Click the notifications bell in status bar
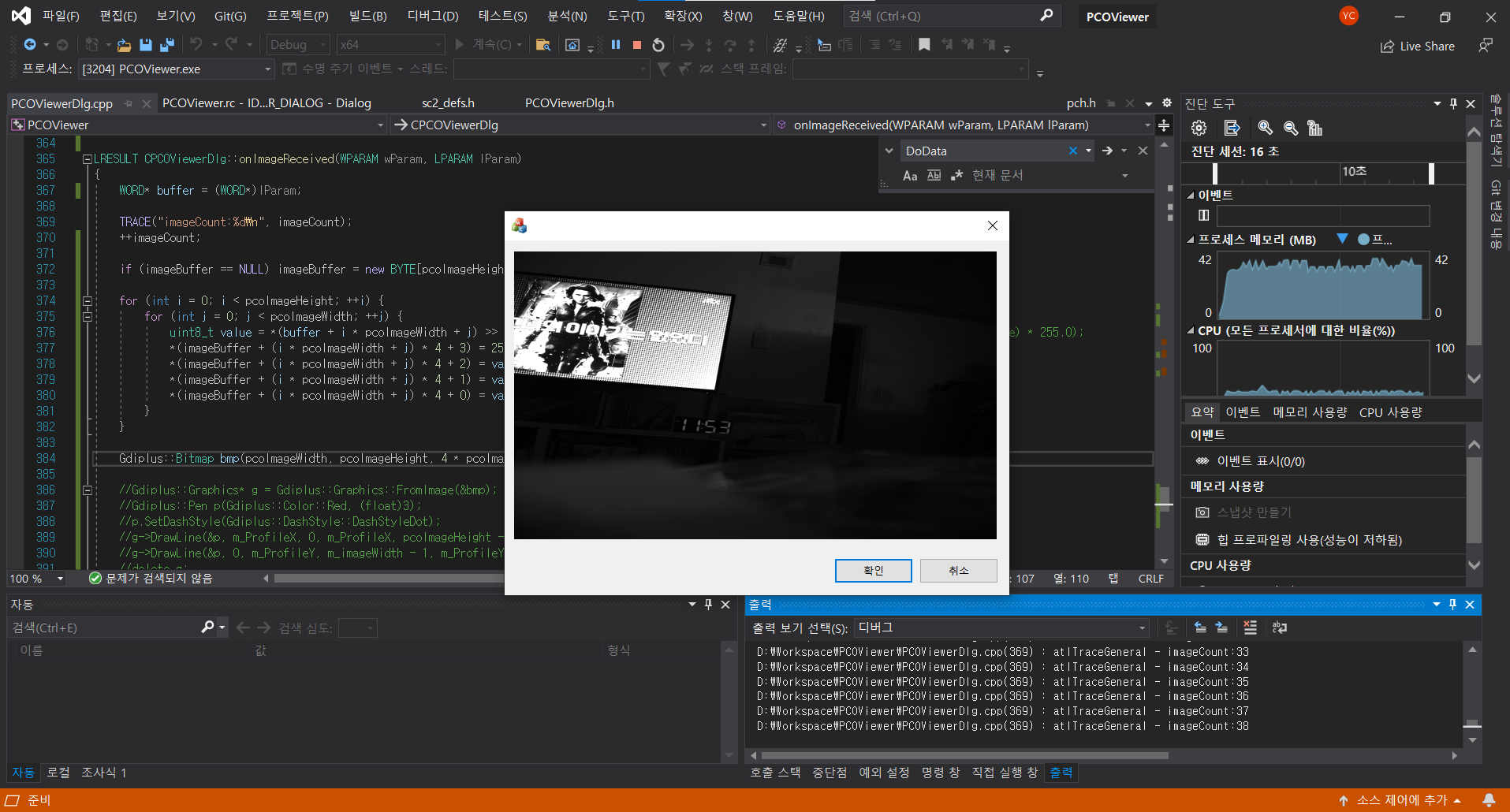This screenshot has width=1510, height=812. [1489, 800]
